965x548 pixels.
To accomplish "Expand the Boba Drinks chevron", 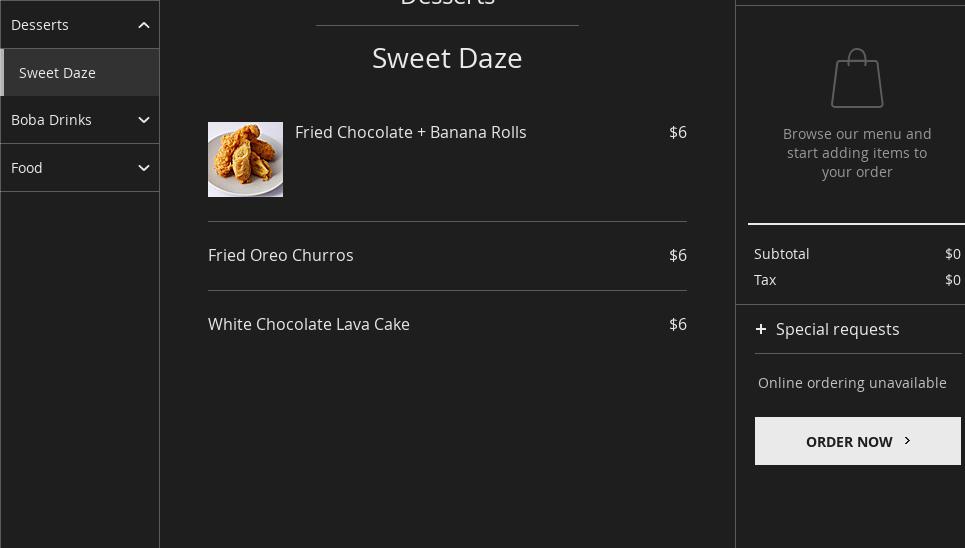I will point(144,120).
